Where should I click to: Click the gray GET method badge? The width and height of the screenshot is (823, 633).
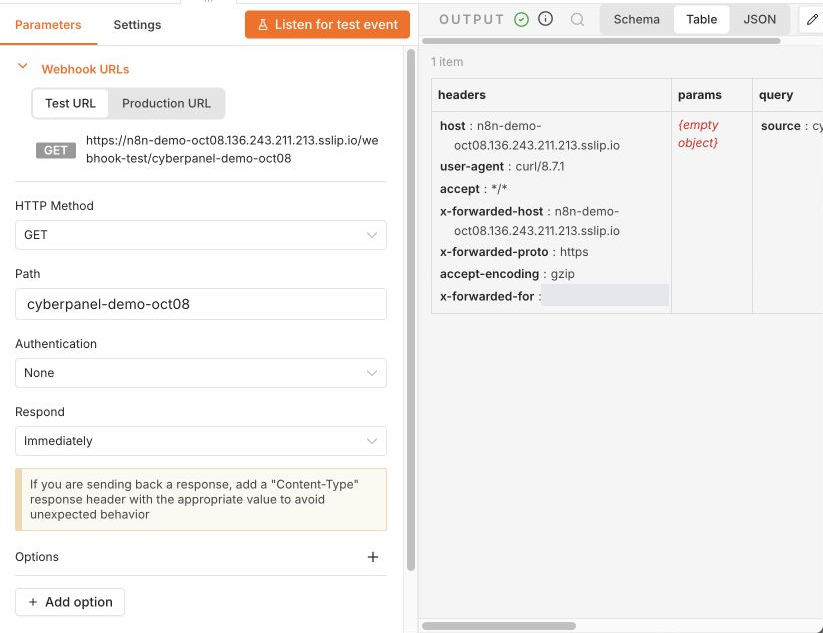[56, 150]
